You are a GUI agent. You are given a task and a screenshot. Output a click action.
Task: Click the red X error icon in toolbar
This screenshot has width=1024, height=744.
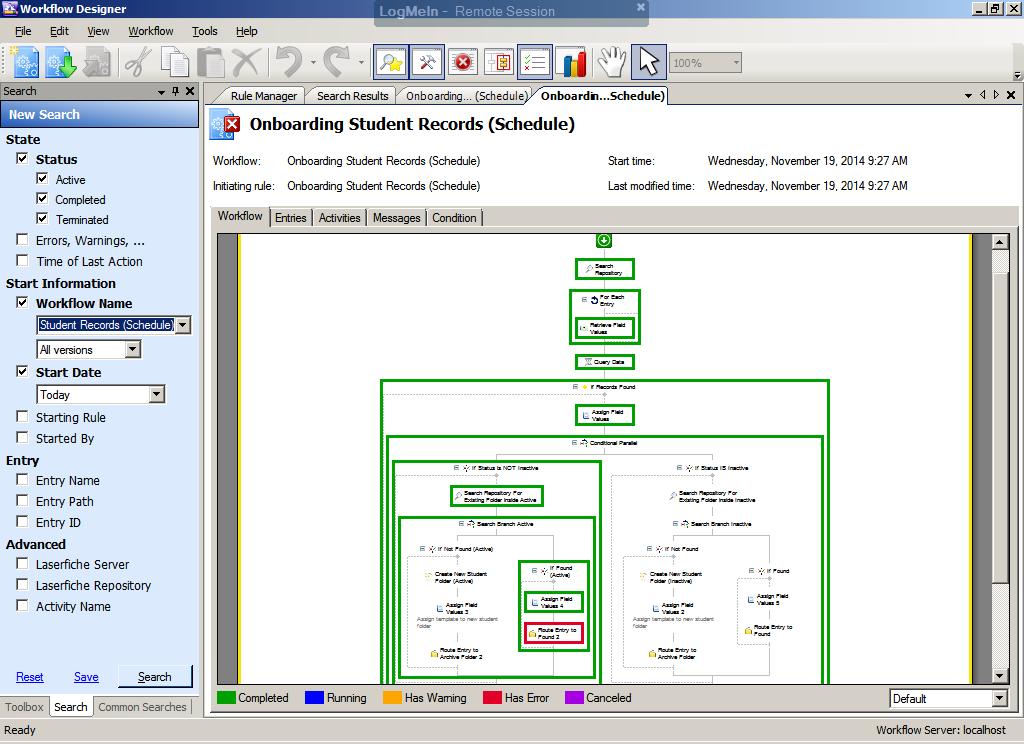coord(463,62)
